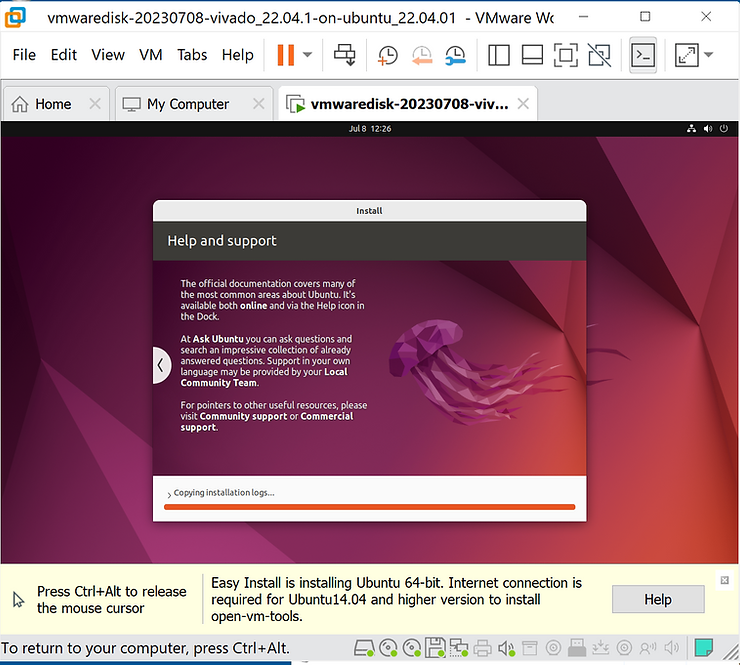The width and height of the screenshot is (740, 665).
Task: Open the Commercial support link
Action: 267,422
